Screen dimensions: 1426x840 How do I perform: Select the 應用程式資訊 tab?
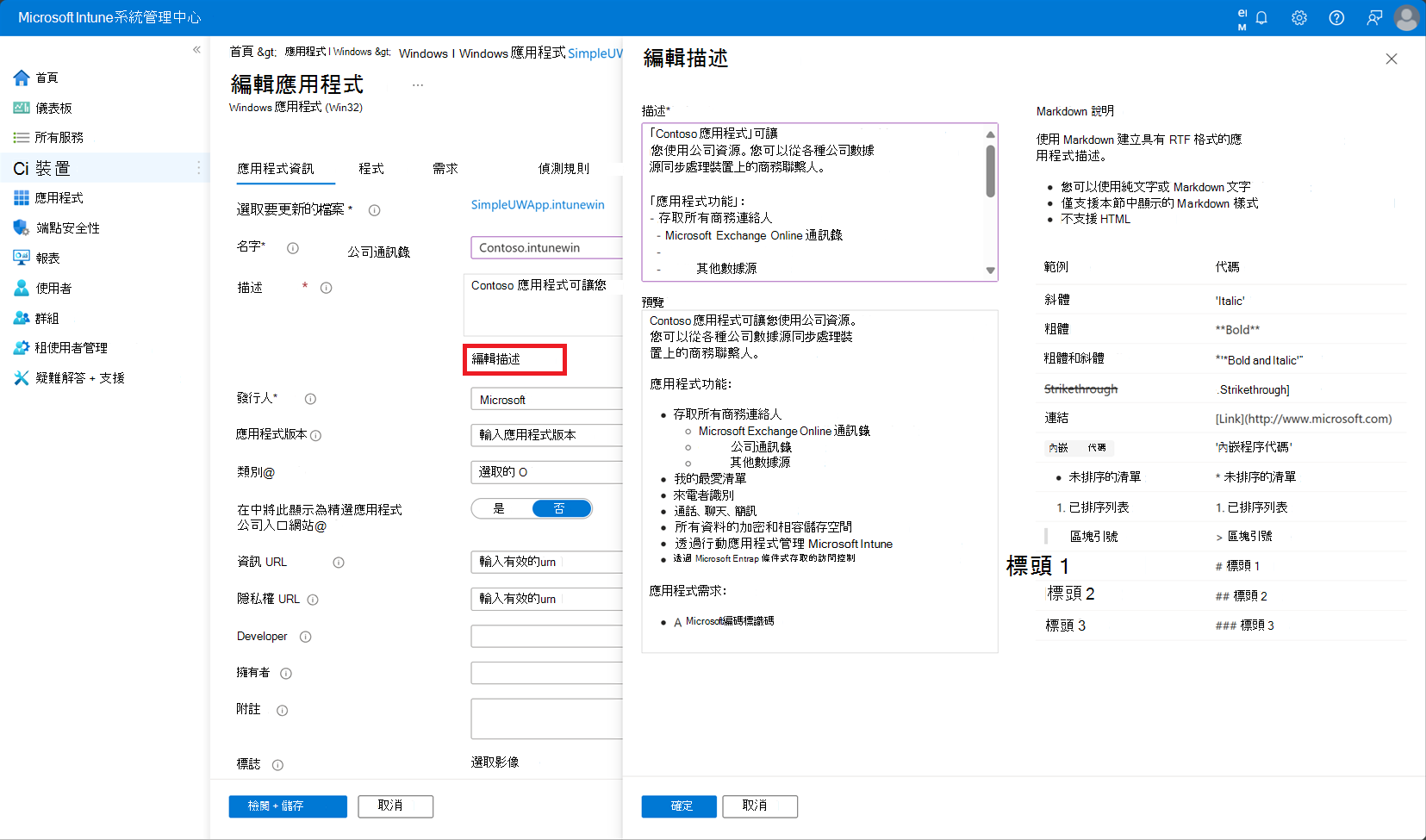276,169
